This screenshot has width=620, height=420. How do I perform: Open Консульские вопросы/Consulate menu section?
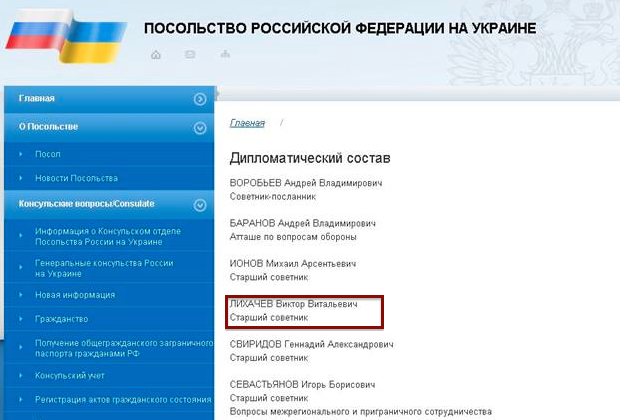click(x=86, y=204)
